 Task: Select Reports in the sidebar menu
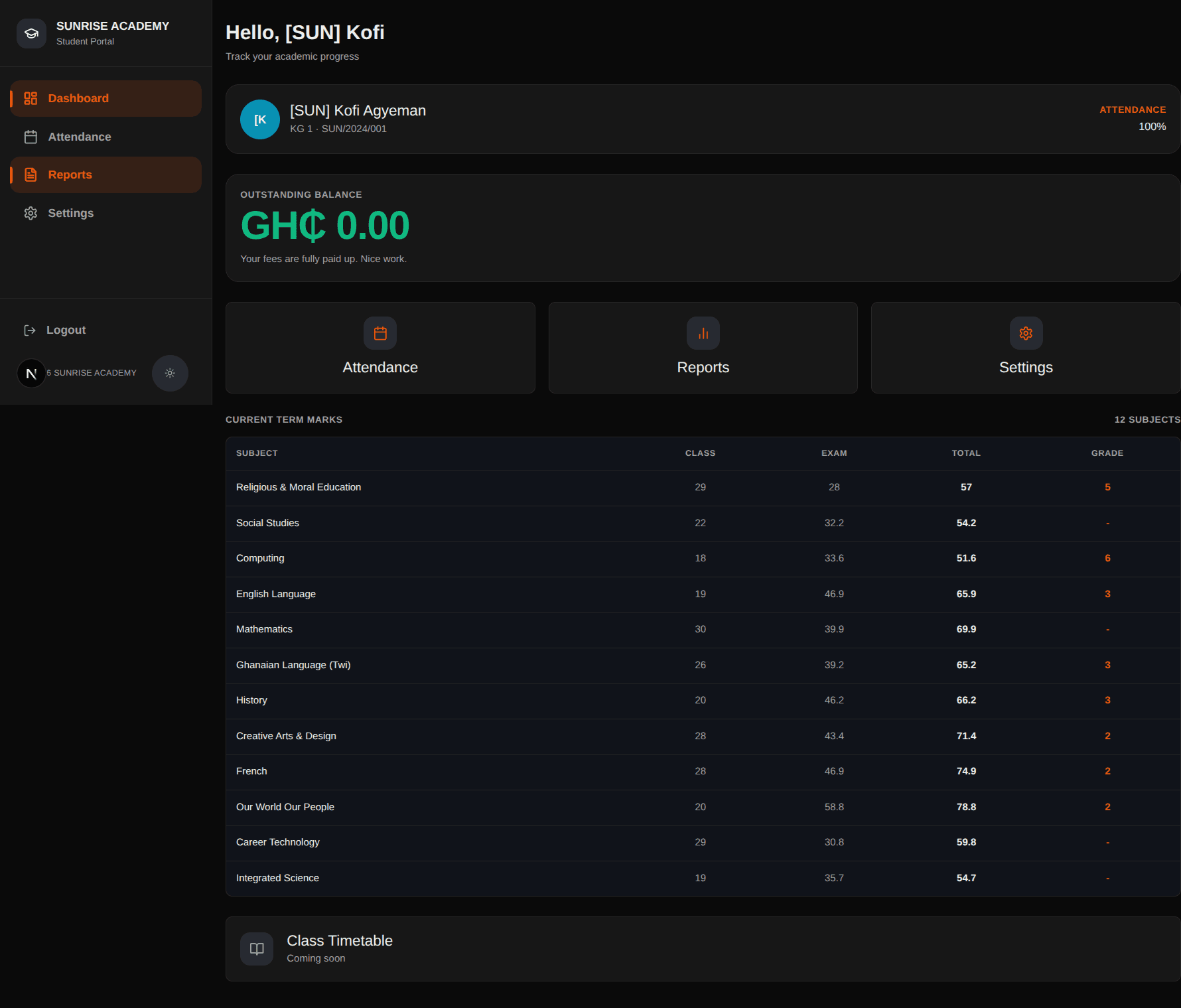(105, 175)
